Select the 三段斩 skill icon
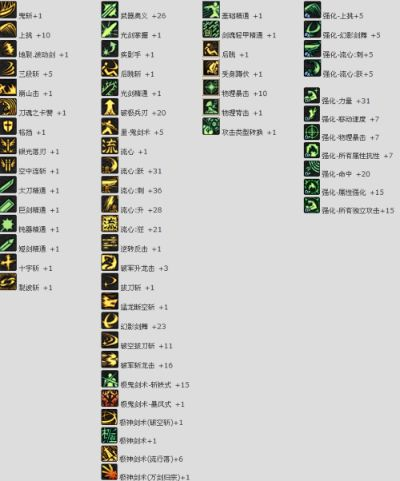This screenshot has width=400, height=481. tap(8, 68)
